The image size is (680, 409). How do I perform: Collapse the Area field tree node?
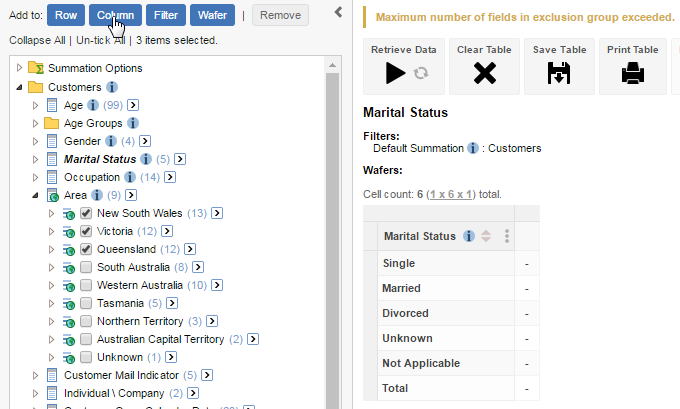[36, 196]
